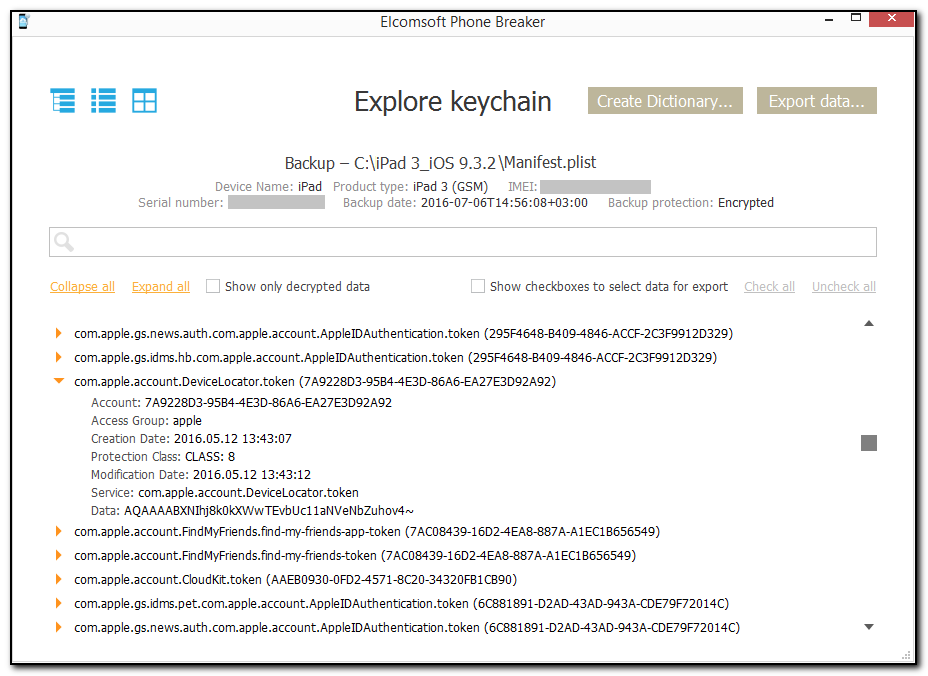Open the grid view icon
The height and width of the screenshot is (676, 928).
pos(144,100)
